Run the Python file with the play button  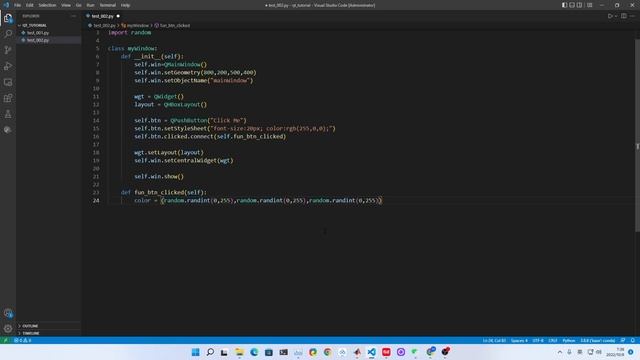click(x=610, y=16)
